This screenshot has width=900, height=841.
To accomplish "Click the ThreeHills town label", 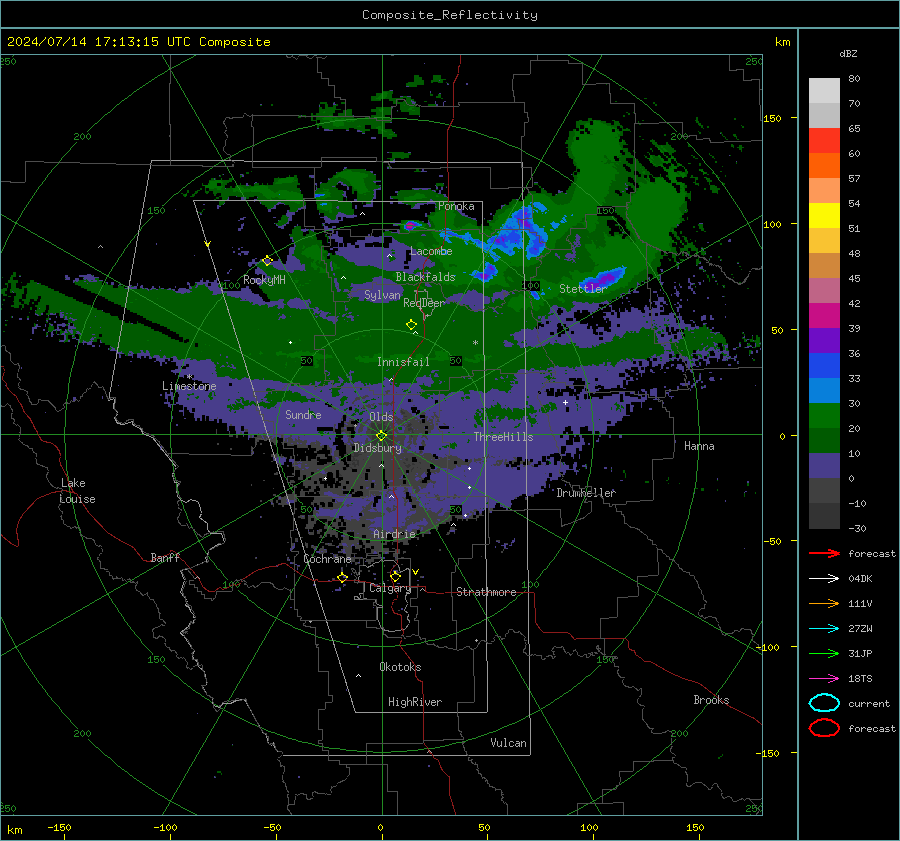I will [503, 437].
